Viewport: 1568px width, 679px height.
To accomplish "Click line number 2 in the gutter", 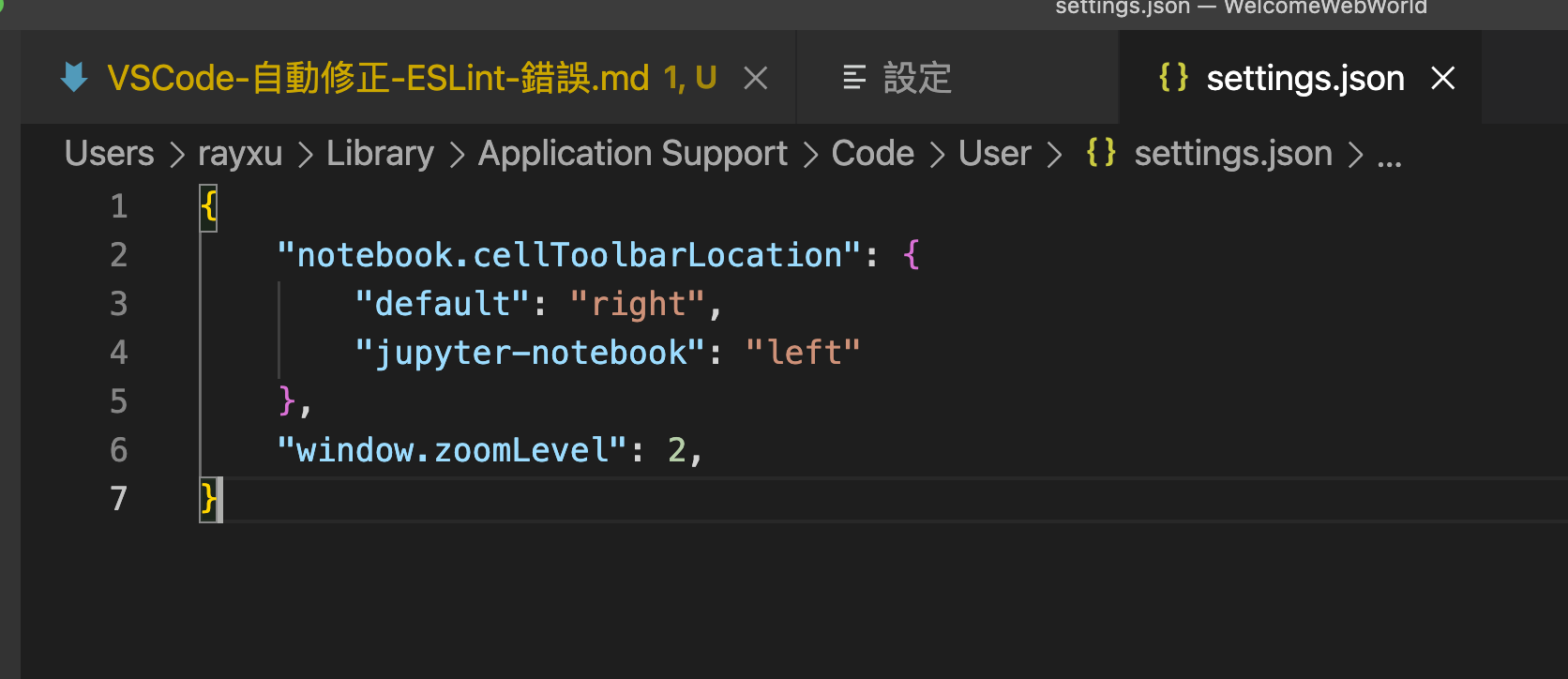I will (118, 255).
